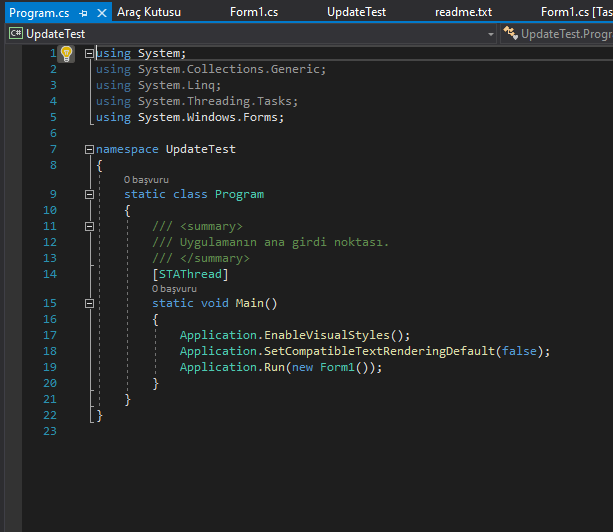Click the 'using System;' first line
The height and width of the screenshot is (532, 613).
tap(141, 53)
